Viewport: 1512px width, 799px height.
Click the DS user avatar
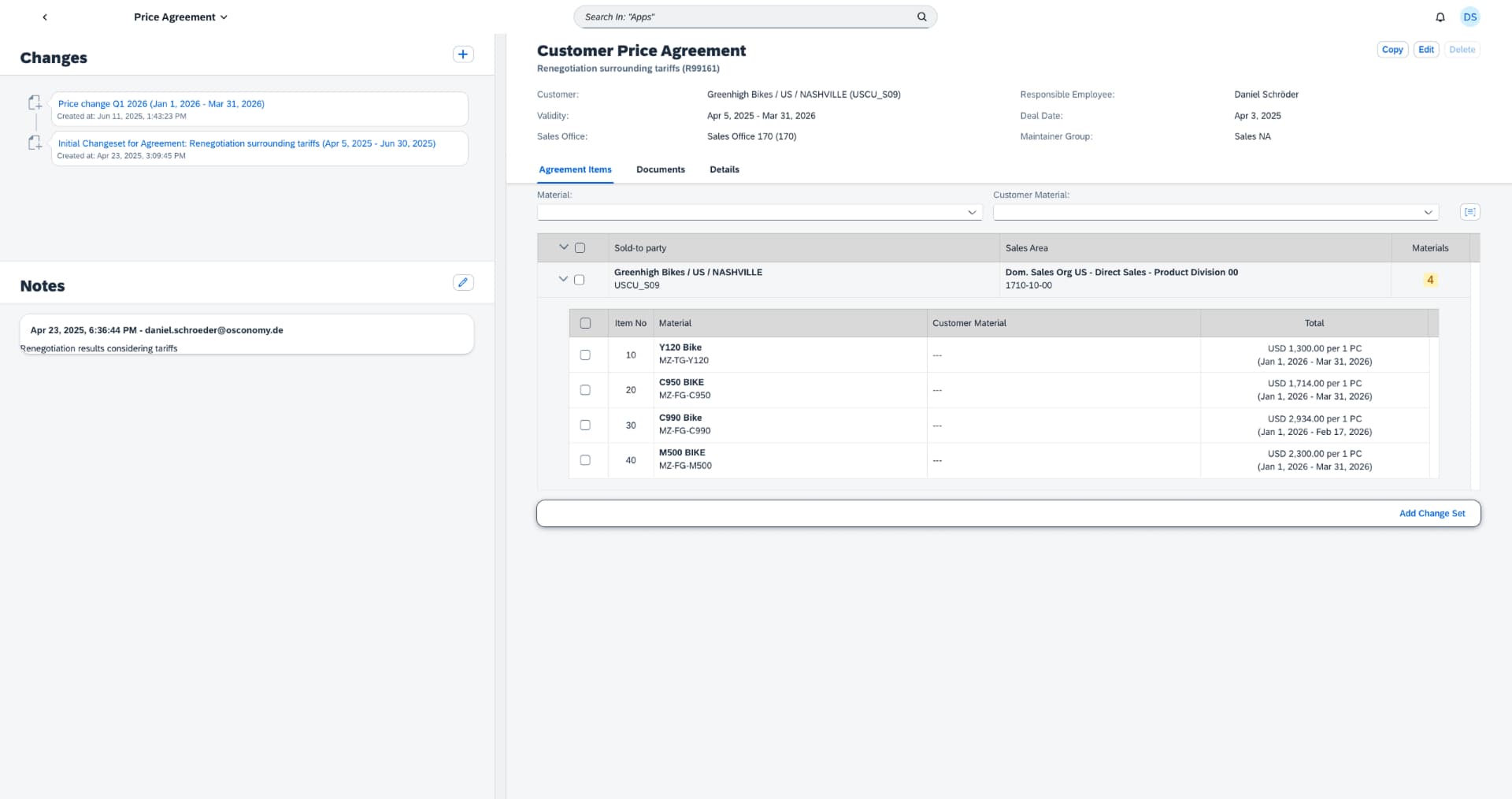pos(1470,17)
